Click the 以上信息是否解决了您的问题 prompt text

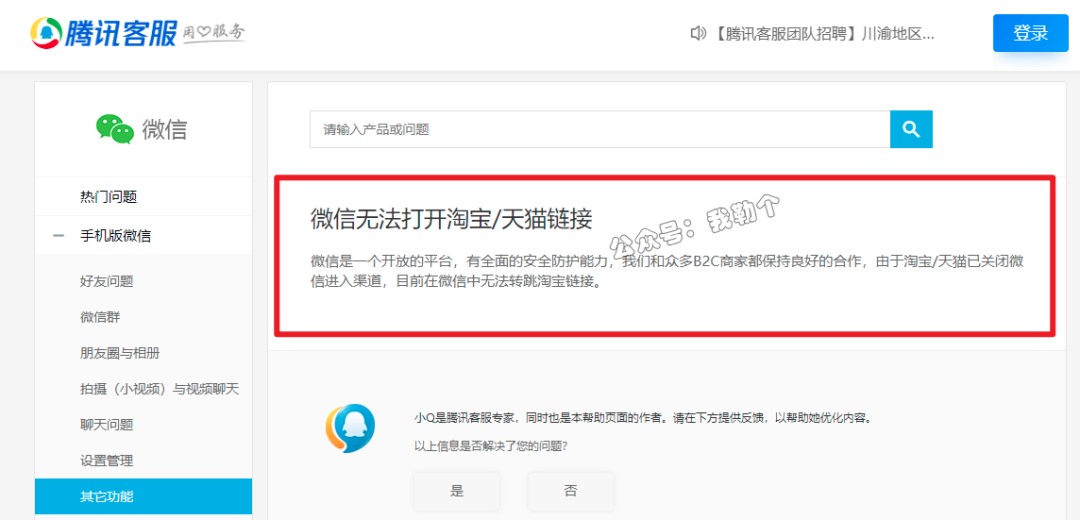(490, 446)
